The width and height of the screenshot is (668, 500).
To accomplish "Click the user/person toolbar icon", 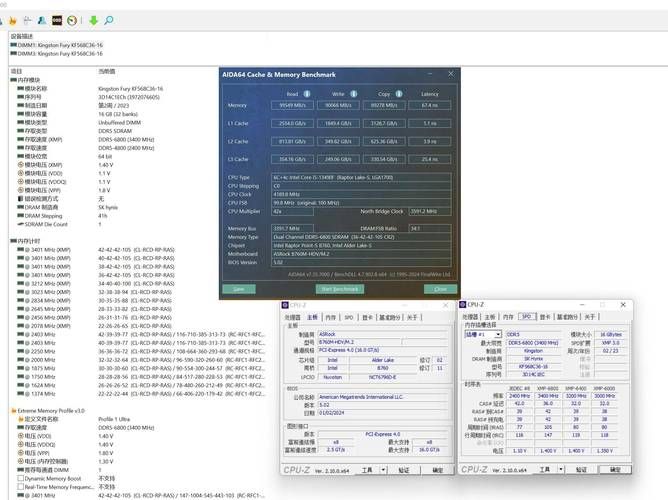I will pyautogui.click(x=42, y=20).
